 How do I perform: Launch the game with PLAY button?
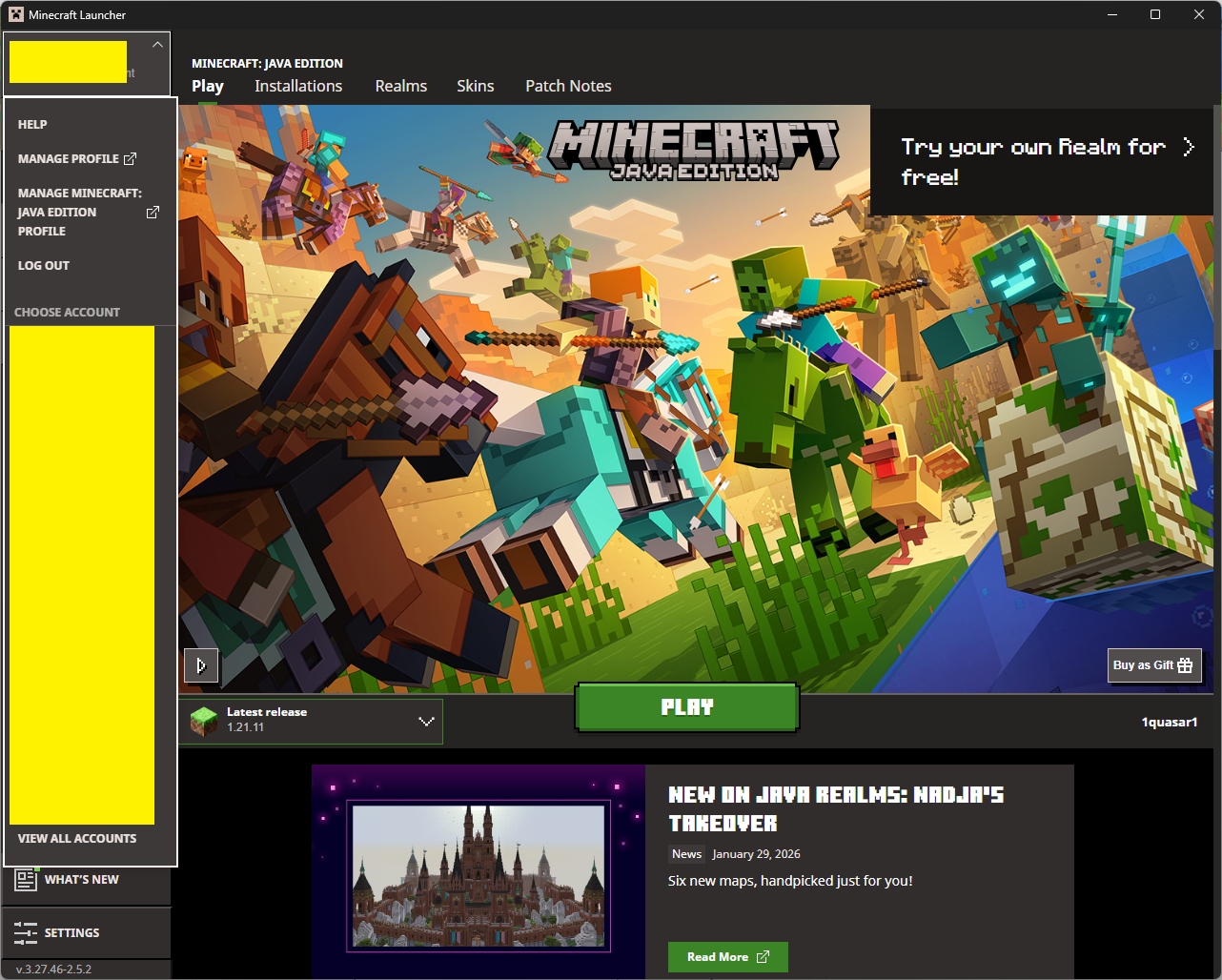(x=687, y=707)
